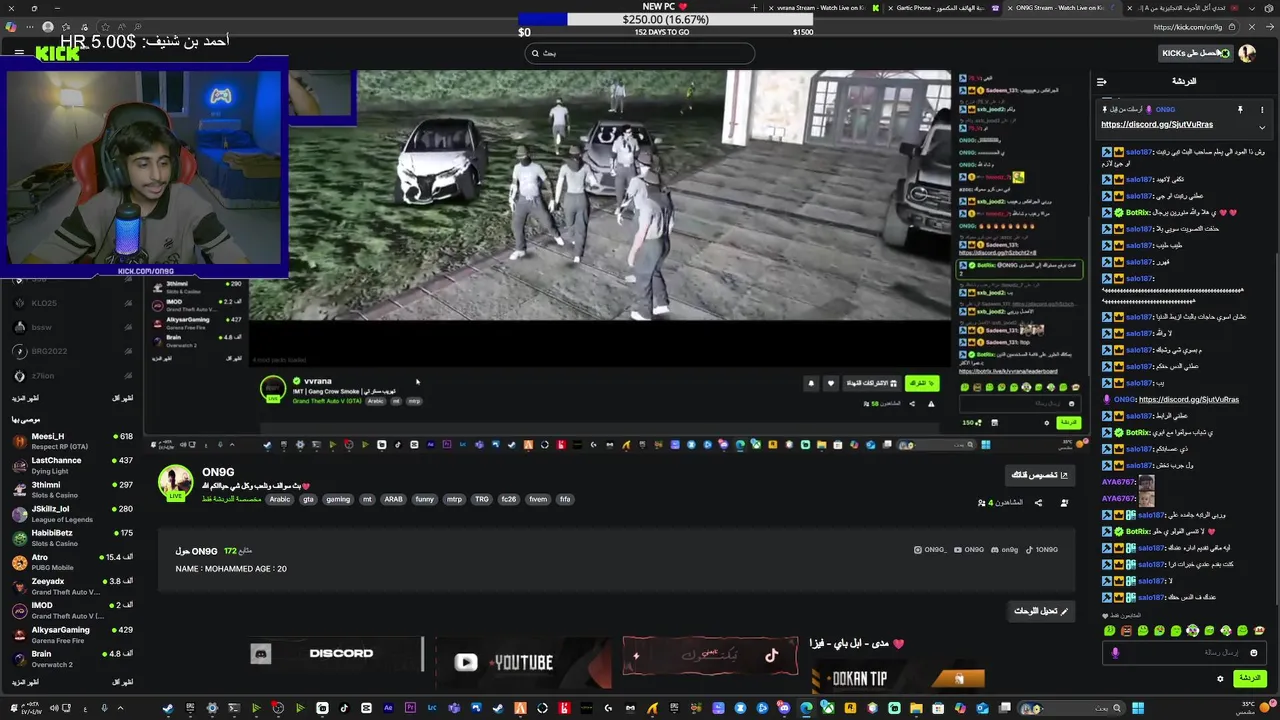1280x720 pixels.
Task: Click the Get KICKs button
Action: pyautogui.click(x=1195, y=53)
